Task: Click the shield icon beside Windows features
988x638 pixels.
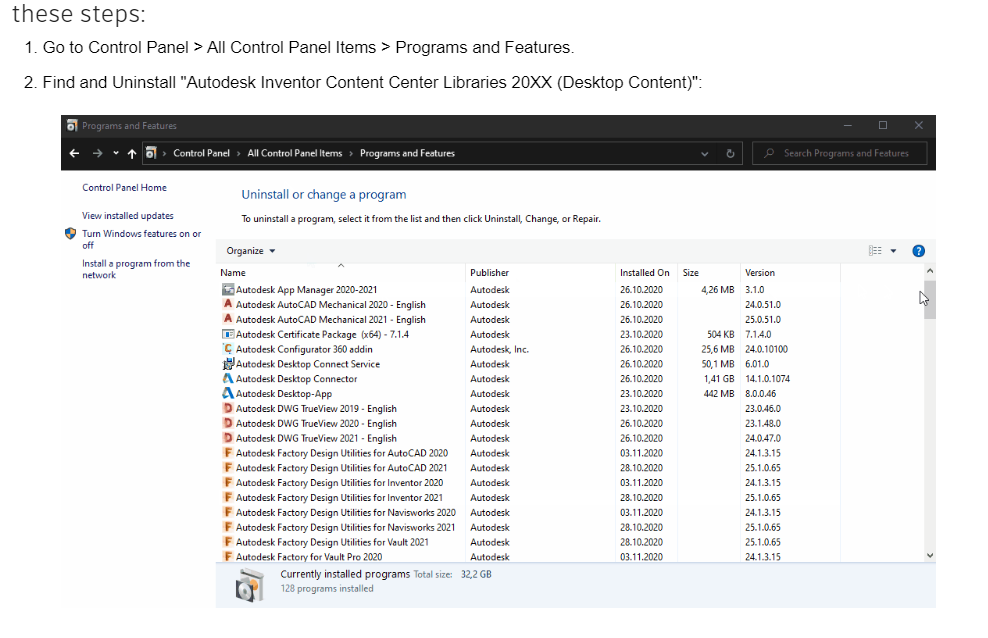Action: tap(71, 234)
